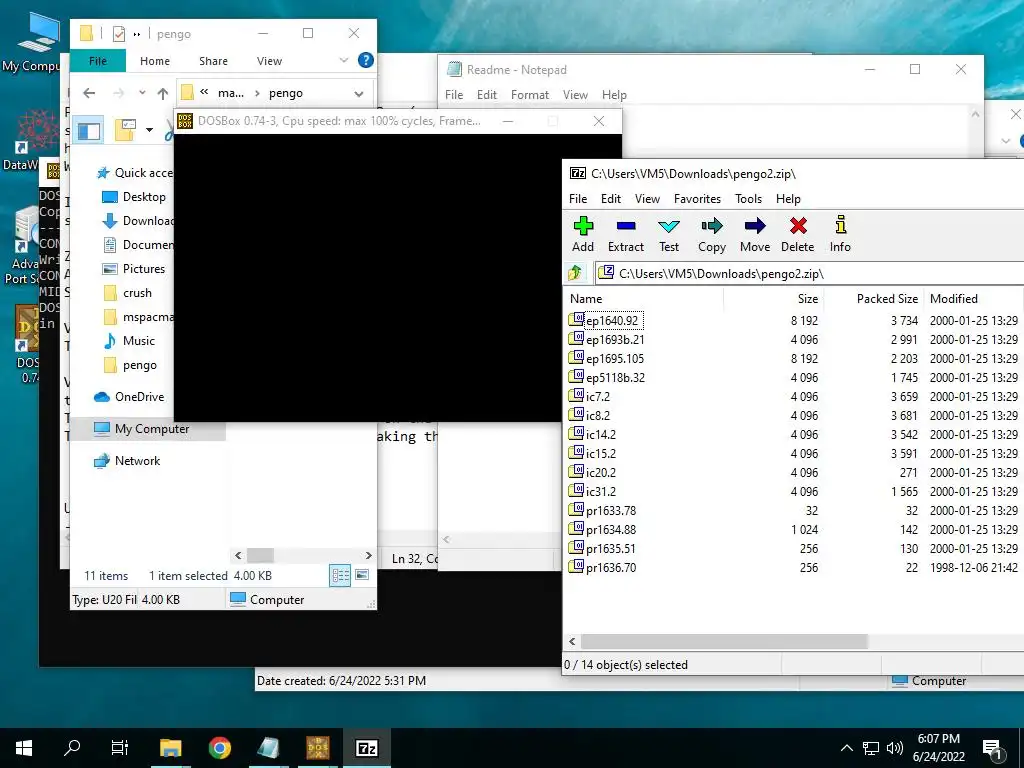Open Pictures in Explorer navigation pane

(144, 268)
